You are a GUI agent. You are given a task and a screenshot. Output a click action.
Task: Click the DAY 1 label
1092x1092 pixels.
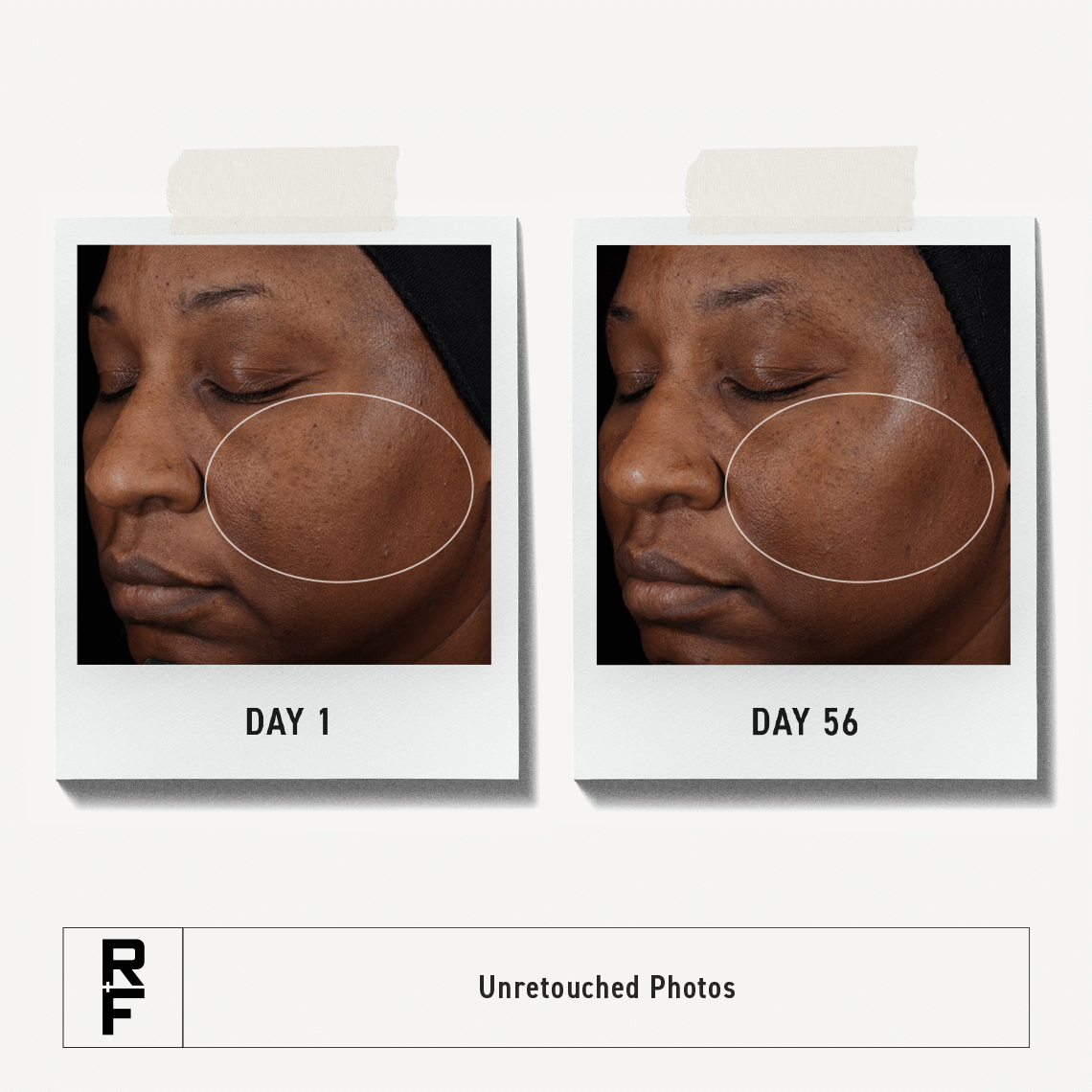click(287, 721)
